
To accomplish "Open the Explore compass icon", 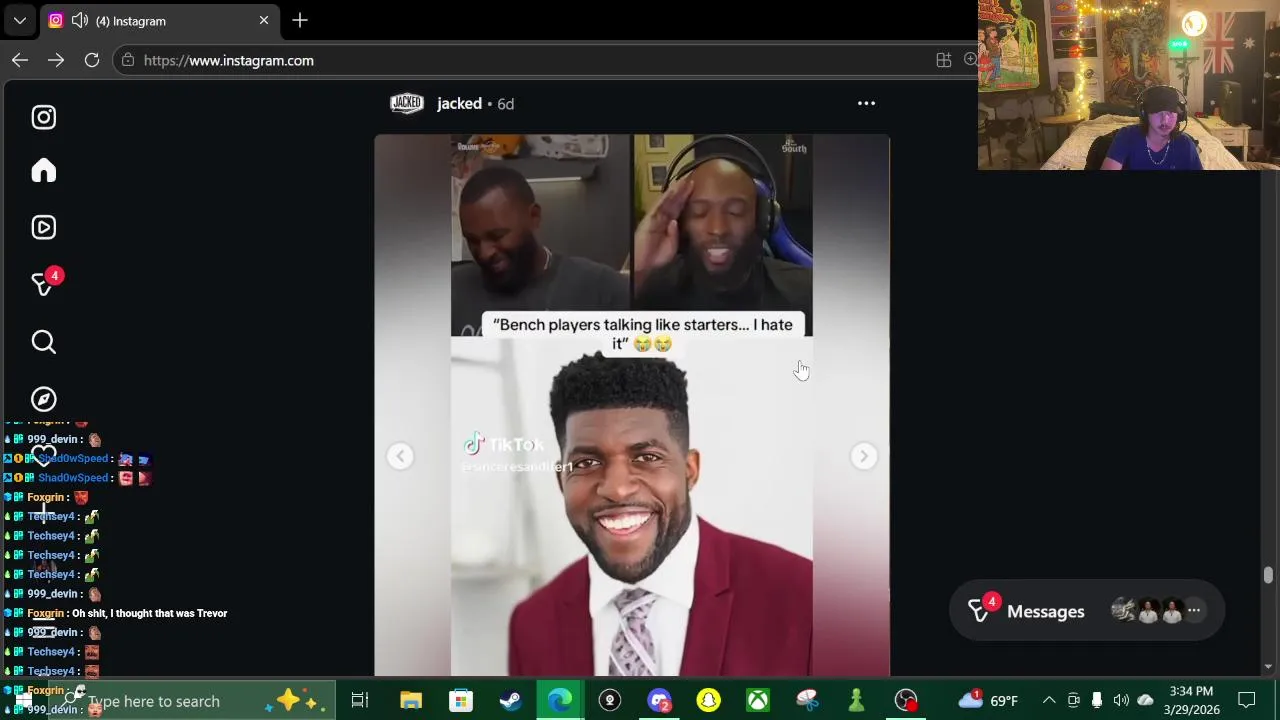I will [43, 399].
